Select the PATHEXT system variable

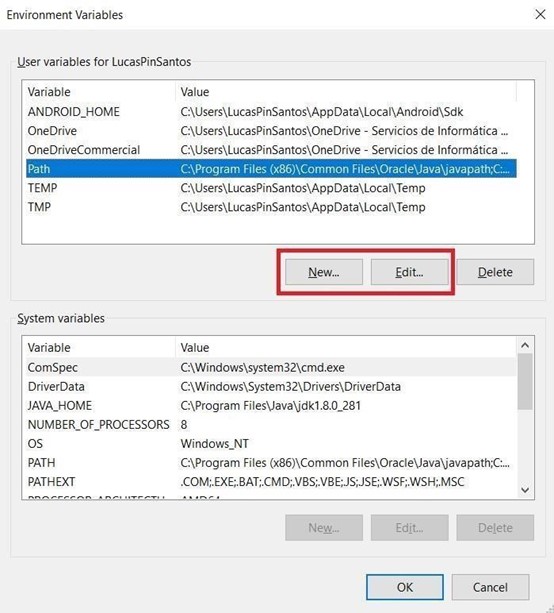[271, 482]
